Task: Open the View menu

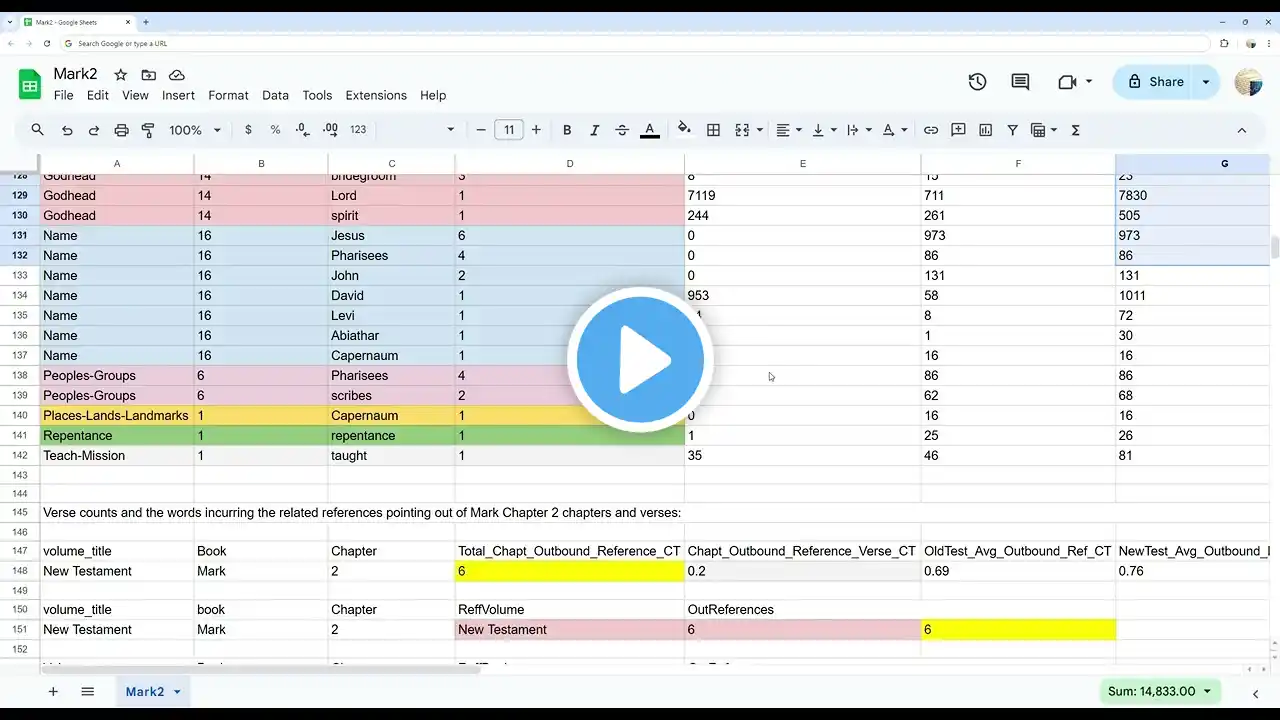Action: pyautogui.click(x=135, y=95)
